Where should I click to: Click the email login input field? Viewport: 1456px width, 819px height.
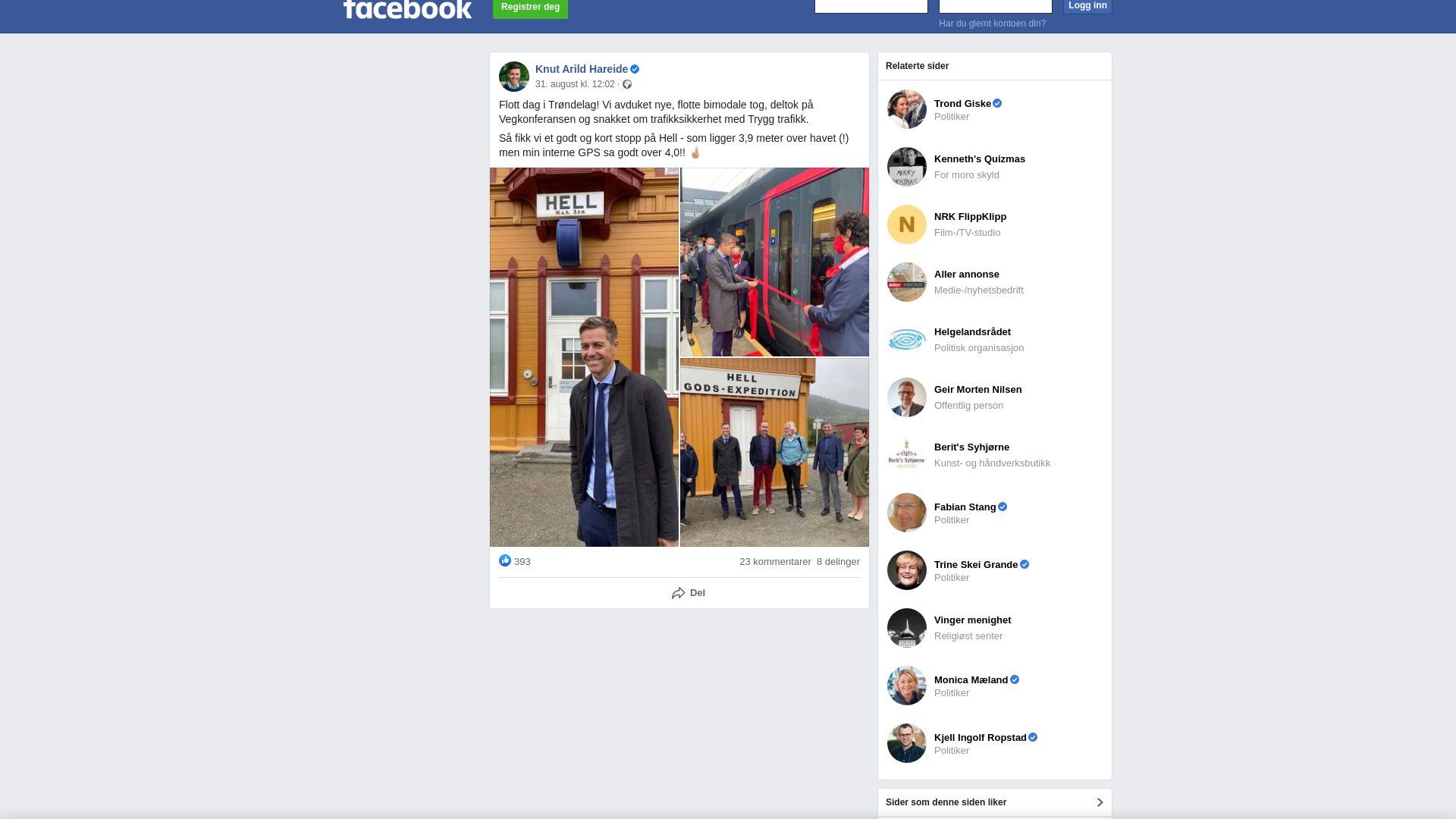click(871, 6)
